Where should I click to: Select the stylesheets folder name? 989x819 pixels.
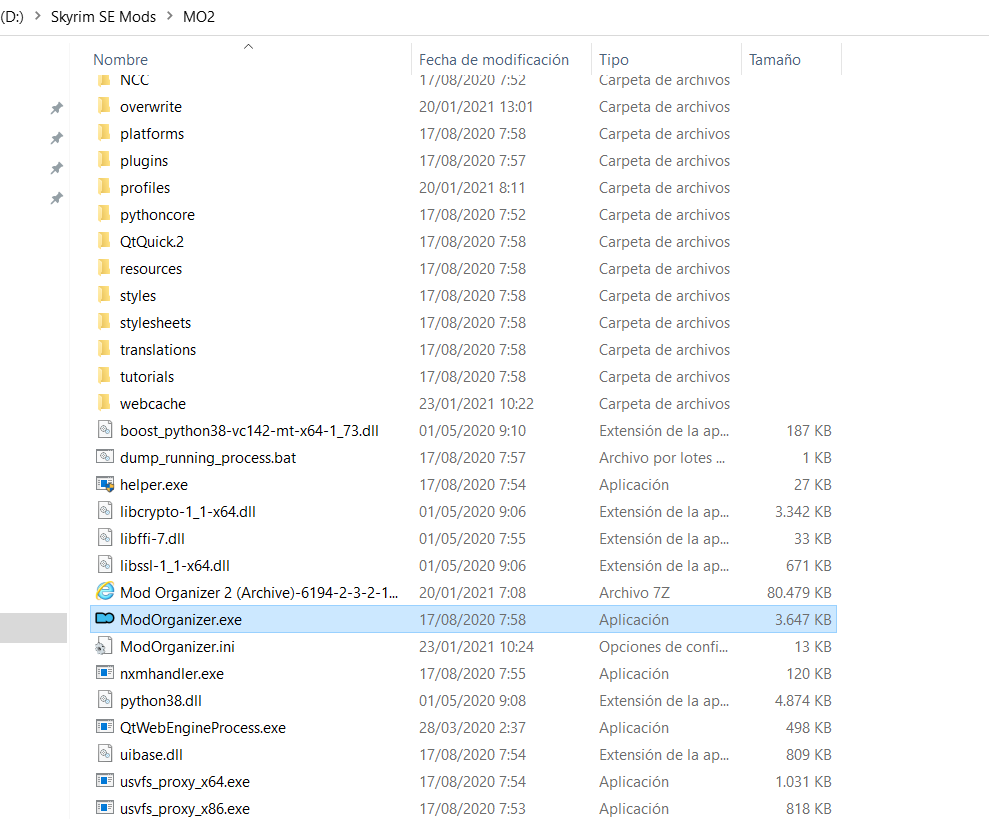pos(155,322)
